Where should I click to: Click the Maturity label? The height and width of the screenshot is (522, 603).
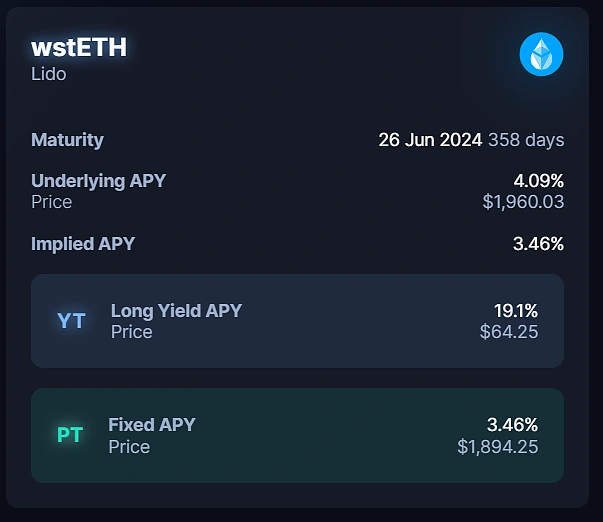pos(67,140)
